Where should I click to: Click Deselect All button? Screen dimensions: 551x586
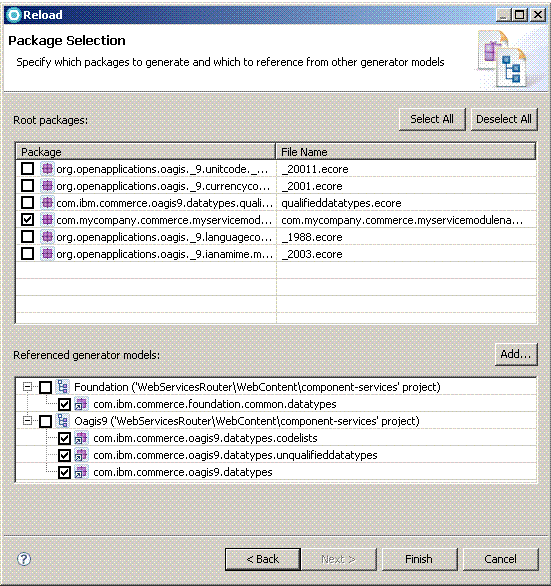[504, 119]
